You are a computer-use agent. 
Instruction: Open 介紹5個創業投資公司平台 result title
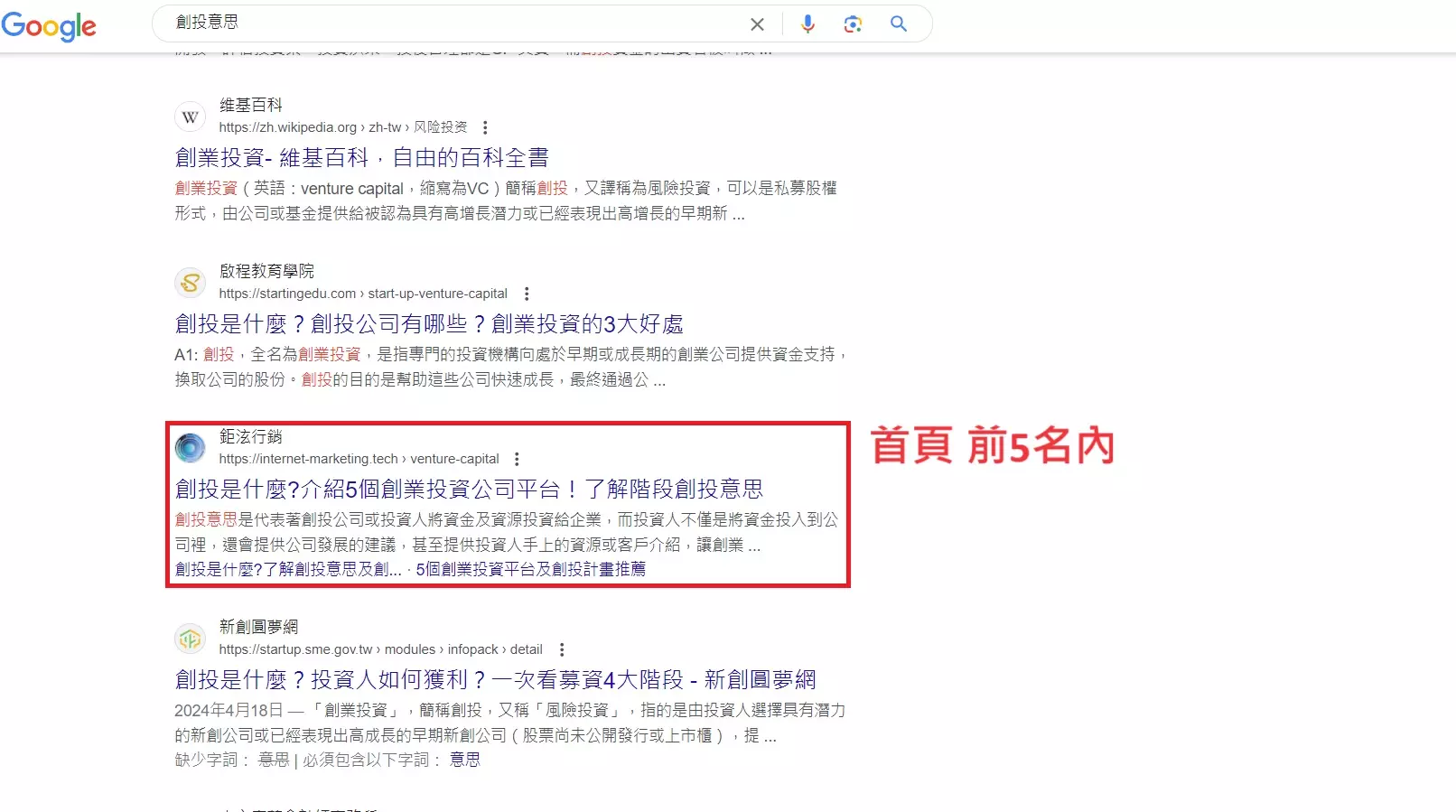[x=469, y=490]
